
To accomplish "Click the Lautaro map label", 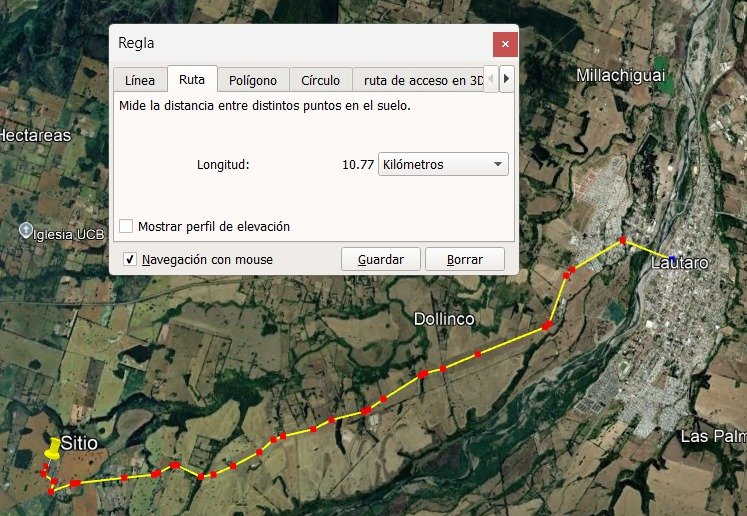I will pyautogui.click(x=680, y=263).
